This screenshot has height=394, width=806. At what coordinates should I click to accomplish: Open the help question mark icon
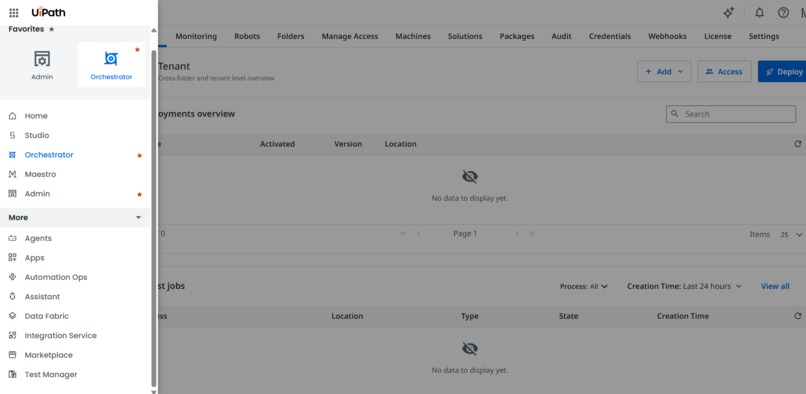783,13
